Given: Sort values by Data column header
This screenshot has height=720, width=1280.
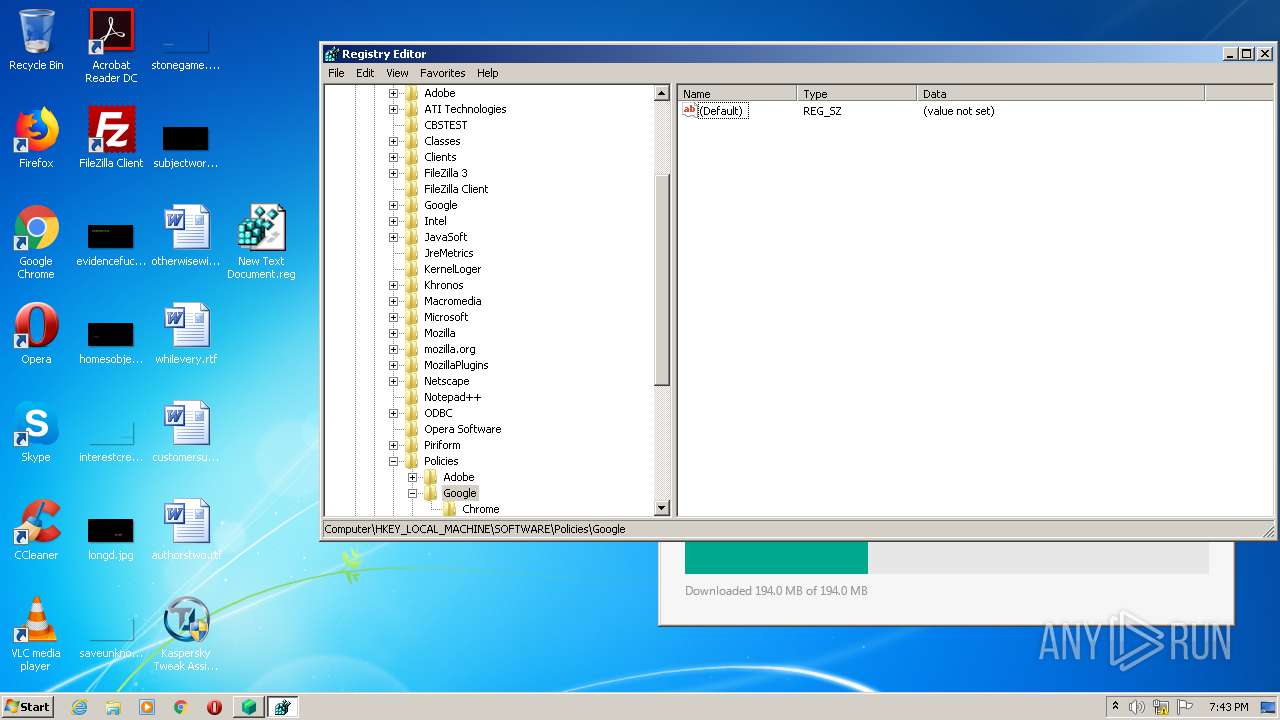Looking at the screenshot, I should pos(1061,93).
